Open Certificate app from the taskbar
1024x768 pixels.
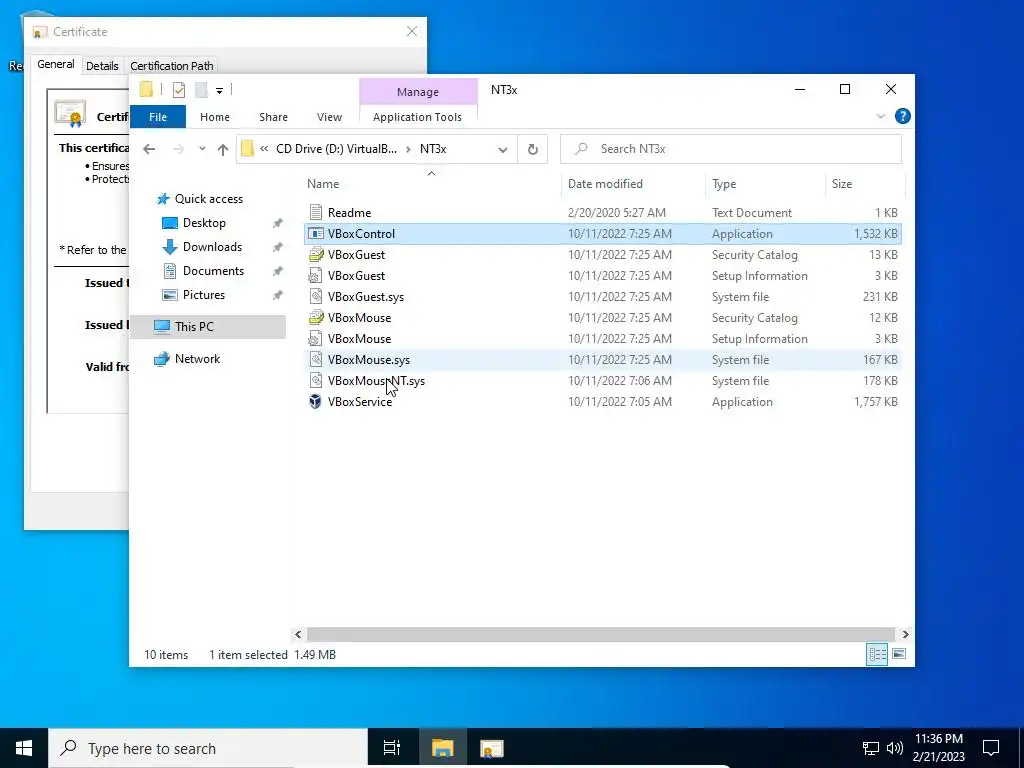coord(491,748)
